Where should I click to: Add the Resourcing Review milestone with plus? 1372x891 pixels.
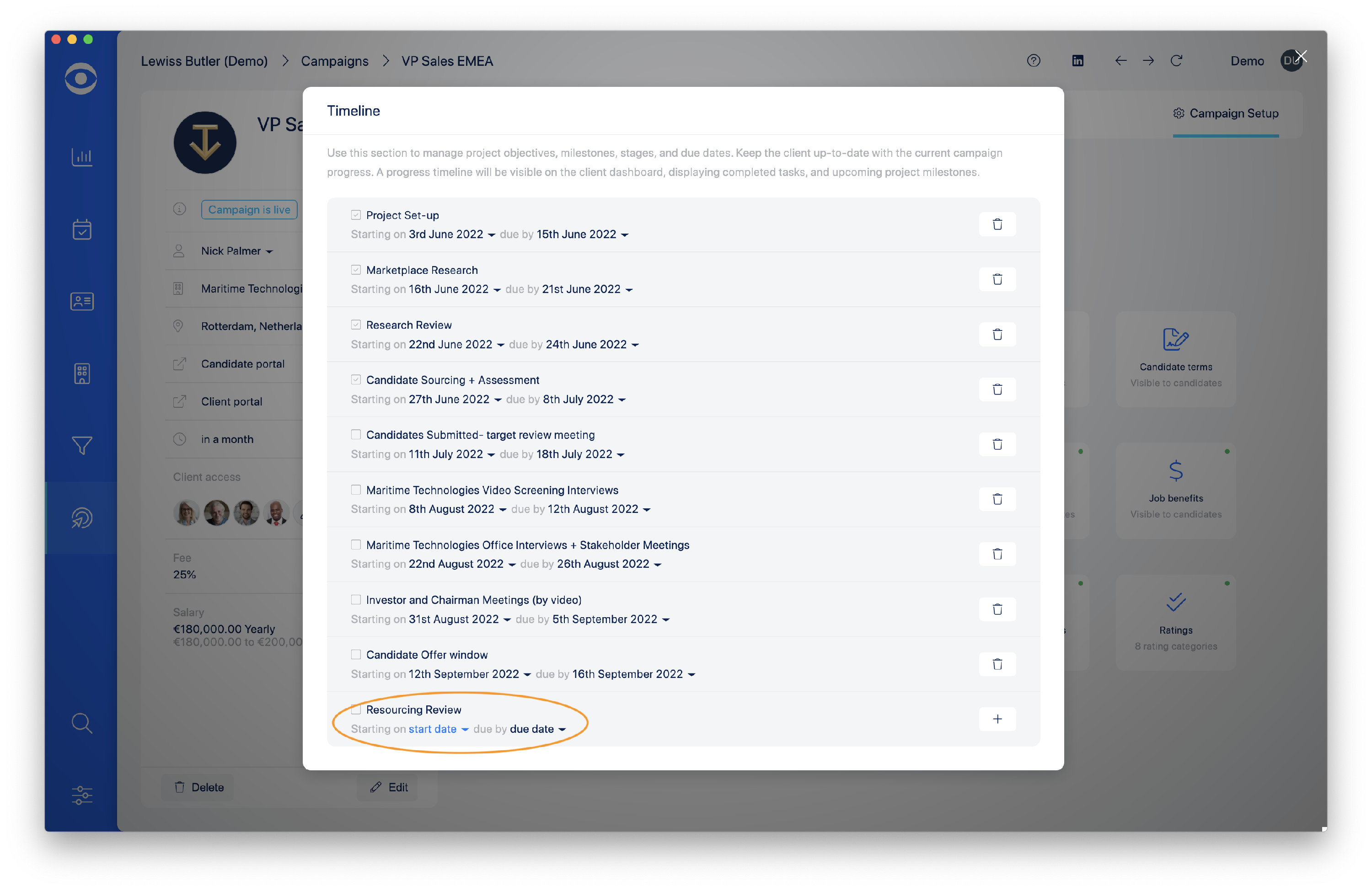997,719
